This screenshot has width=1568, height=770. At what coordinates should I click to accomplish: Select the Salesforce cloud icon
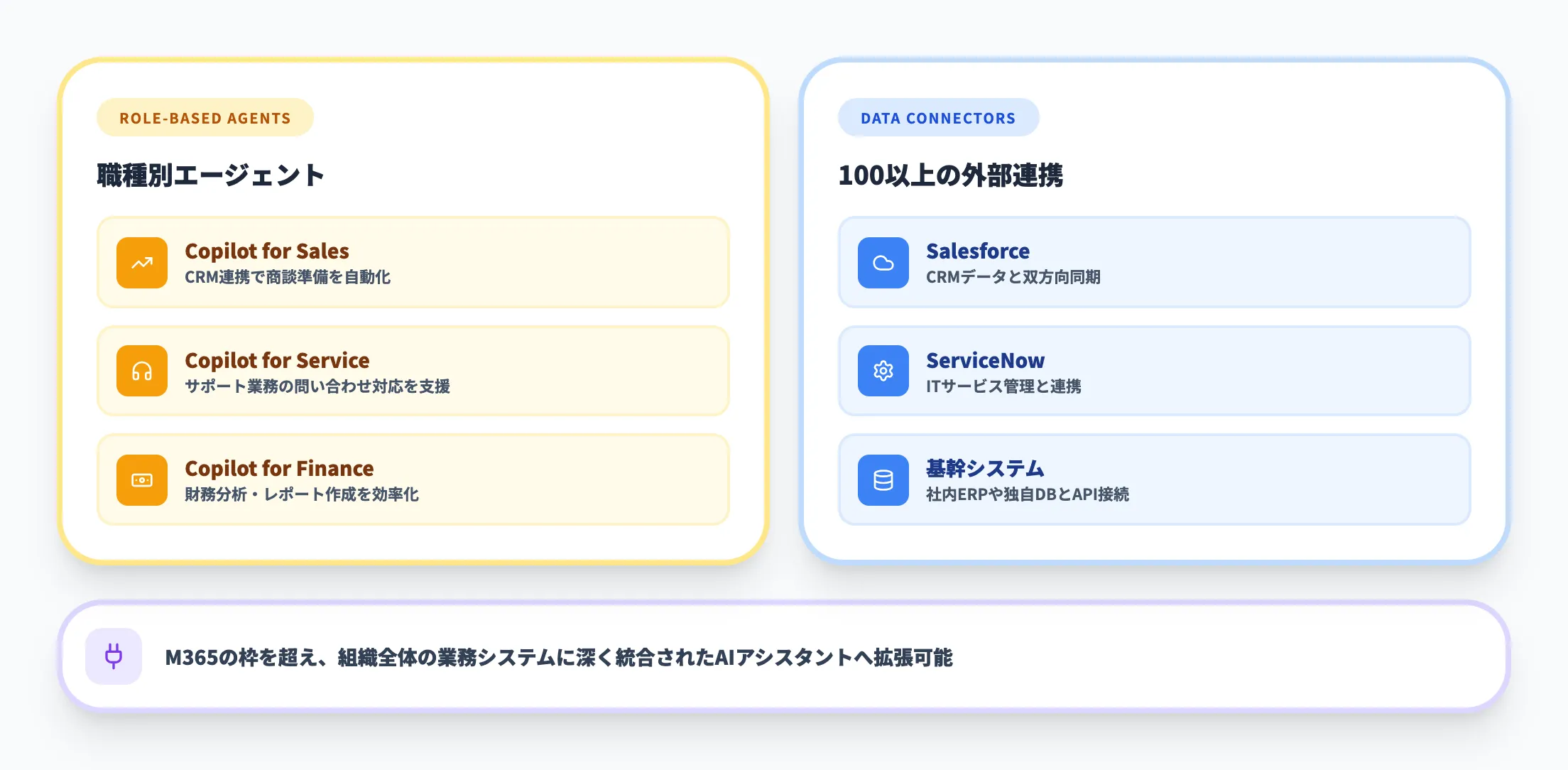click(x=883, y=263)
